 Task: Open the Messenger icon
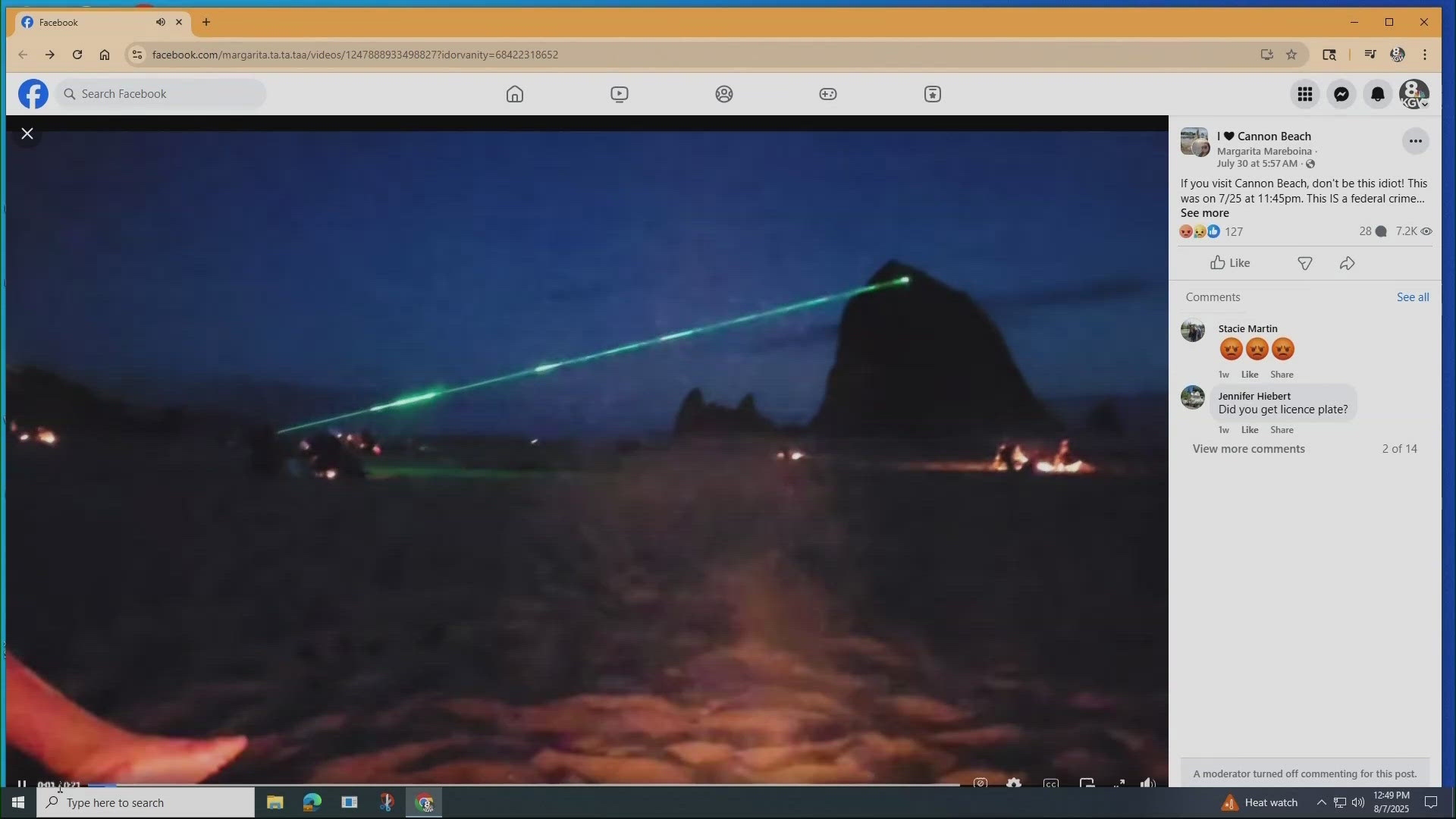[x=1341, y=94]
